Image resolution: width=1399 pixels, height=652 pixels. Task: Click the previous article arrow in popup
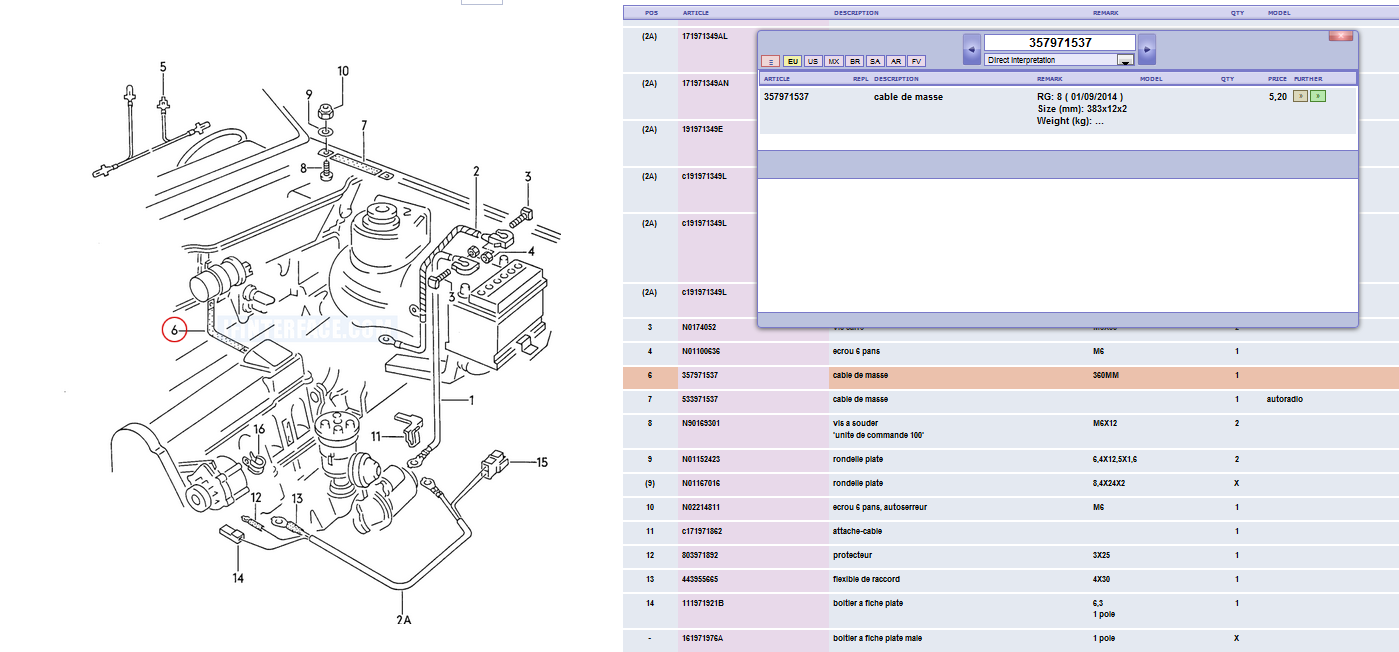pyautogui.click(x=971, y=49)
